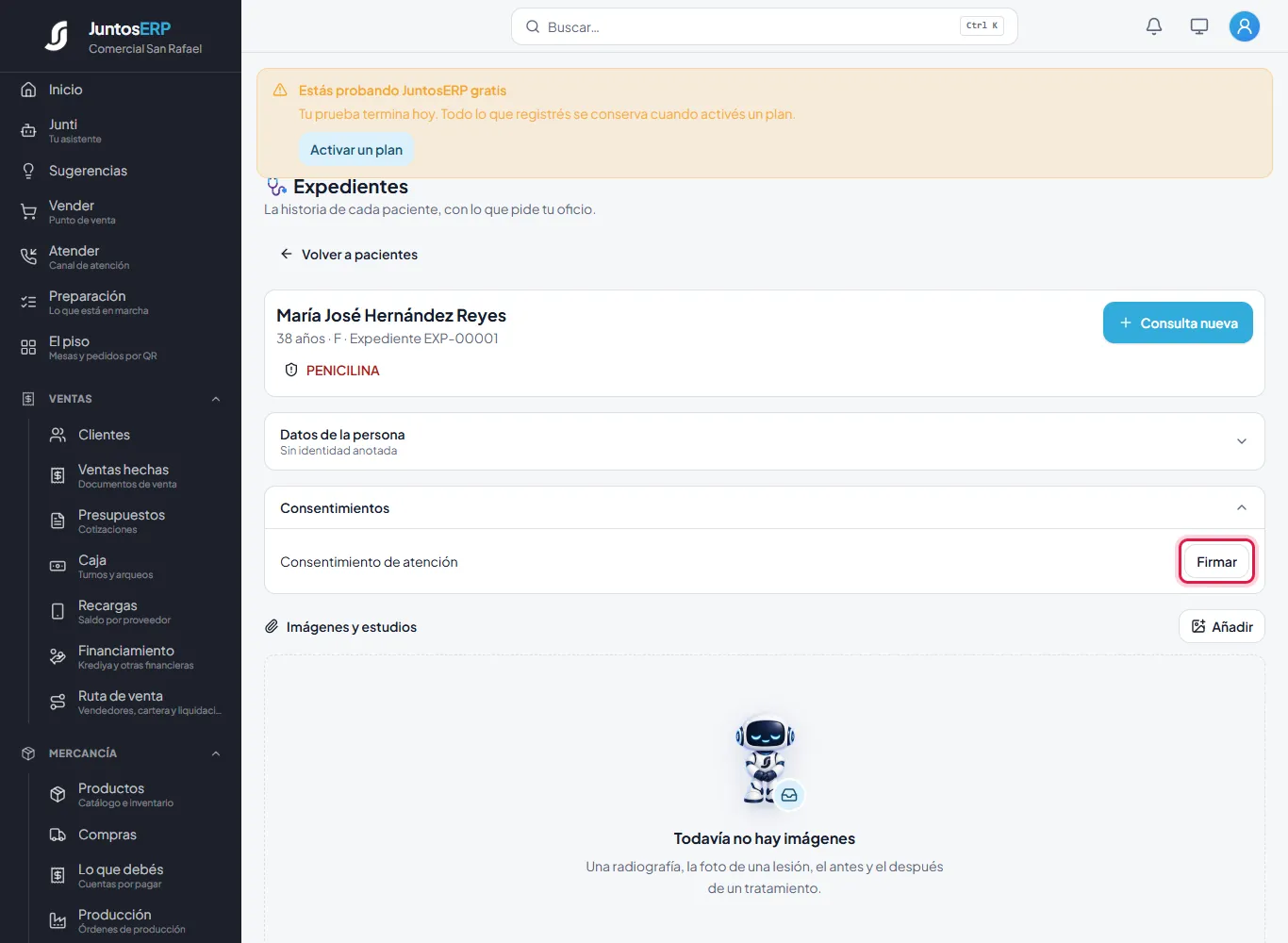This screenshot has height=943, width=1288.
Task: Click Firmar for consent
Action: pos(1216,562)
